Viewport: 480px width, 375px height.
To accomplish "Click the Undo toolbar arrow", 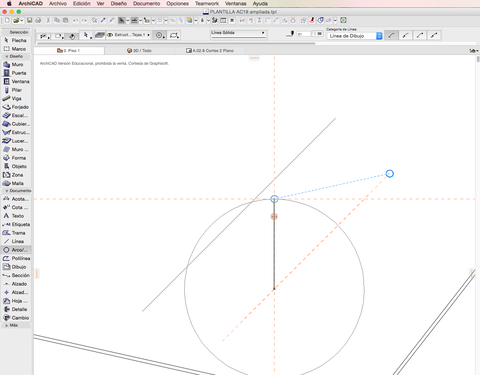I will 76,21.
